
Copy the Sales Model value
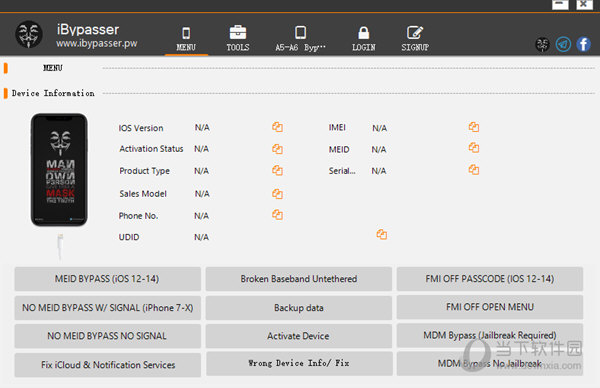coord(277,194)
